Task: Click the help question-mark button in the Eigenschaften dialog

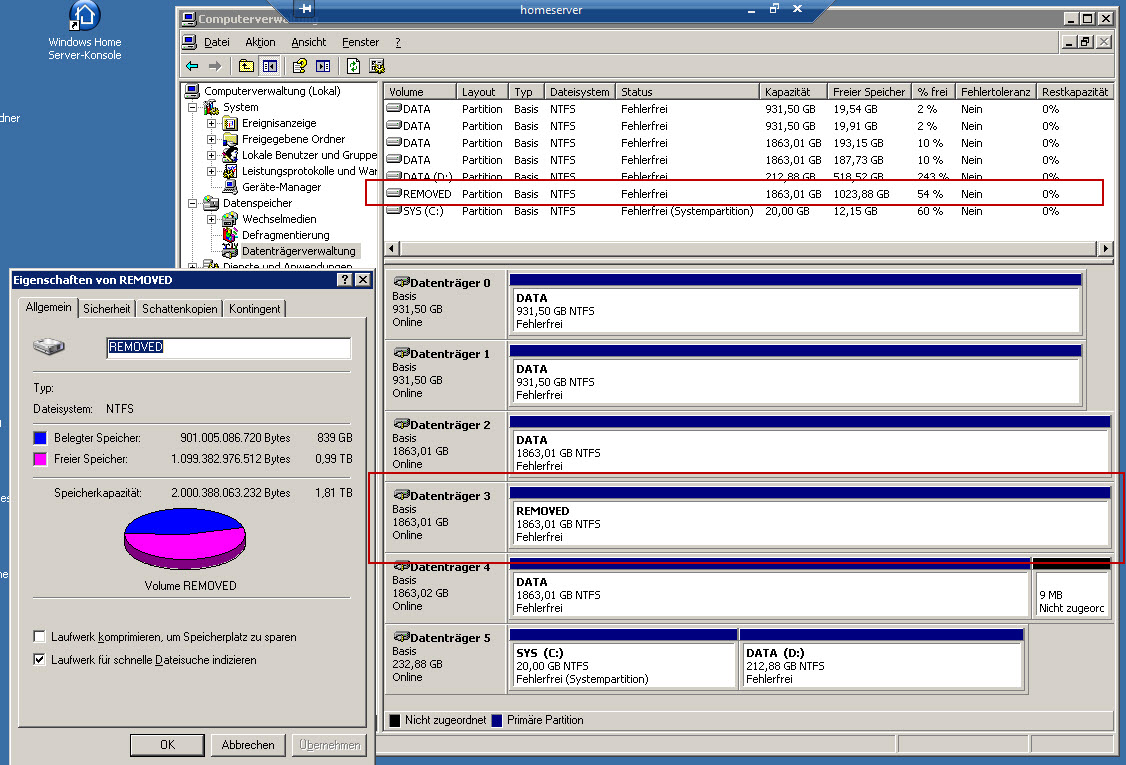Action: click(x=345, y=279)
